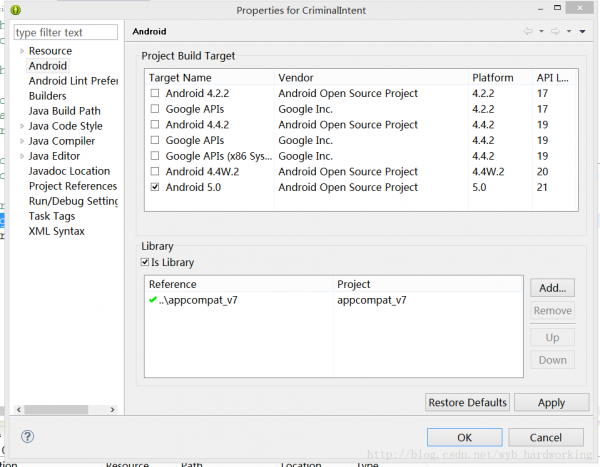Confirm with the OK button

coord(465,437)
